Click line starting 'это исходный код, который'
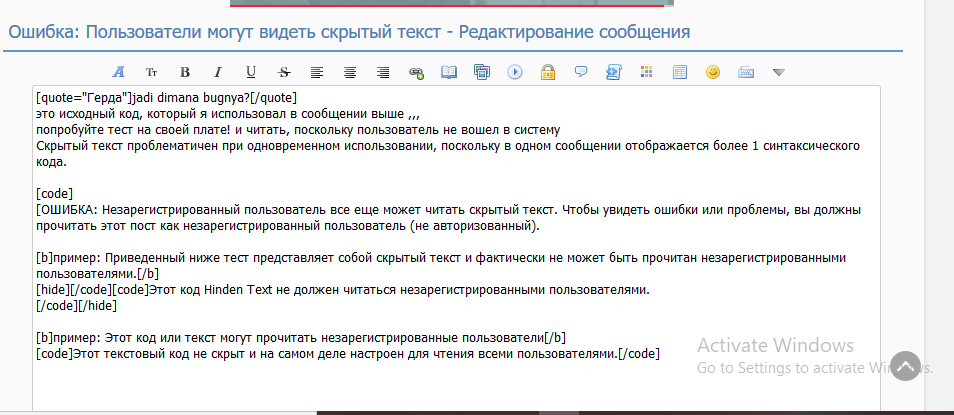954x415 pixels. coord(228,114)
